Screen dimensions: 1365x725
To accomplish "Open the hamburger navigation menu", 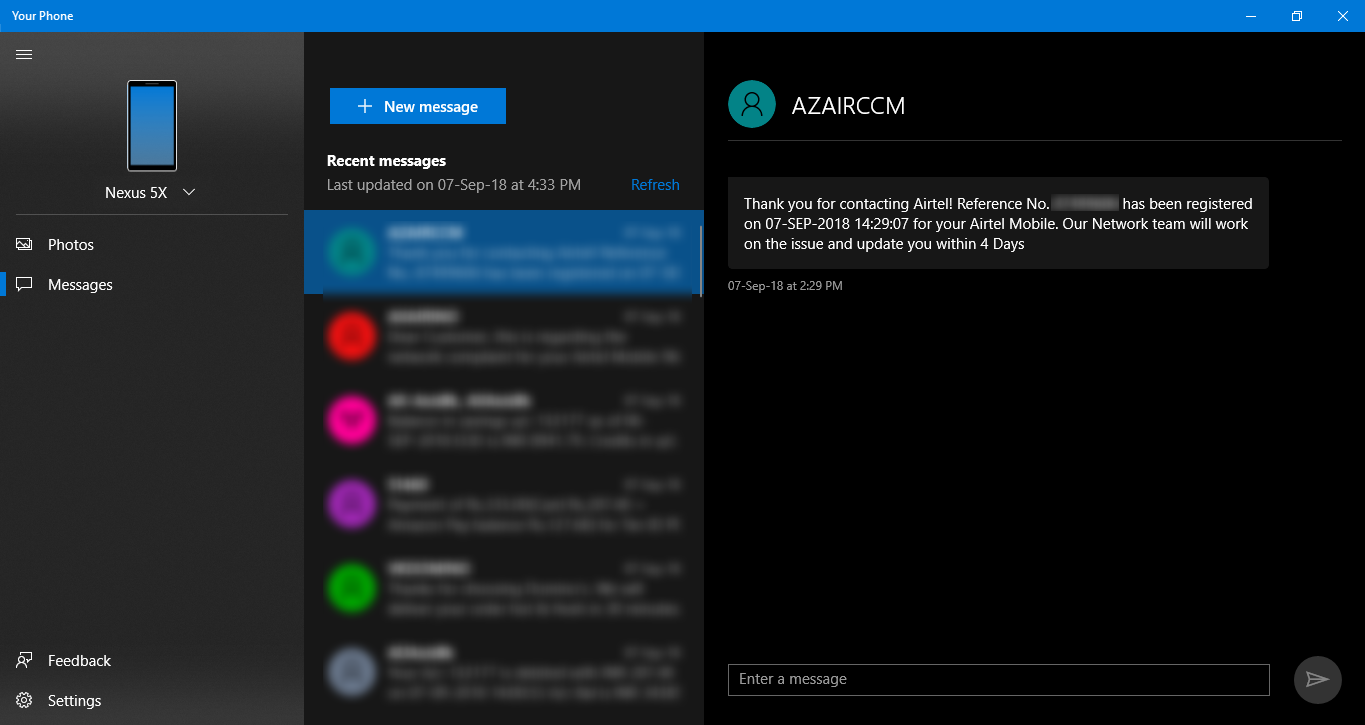I will click(24, 54).
